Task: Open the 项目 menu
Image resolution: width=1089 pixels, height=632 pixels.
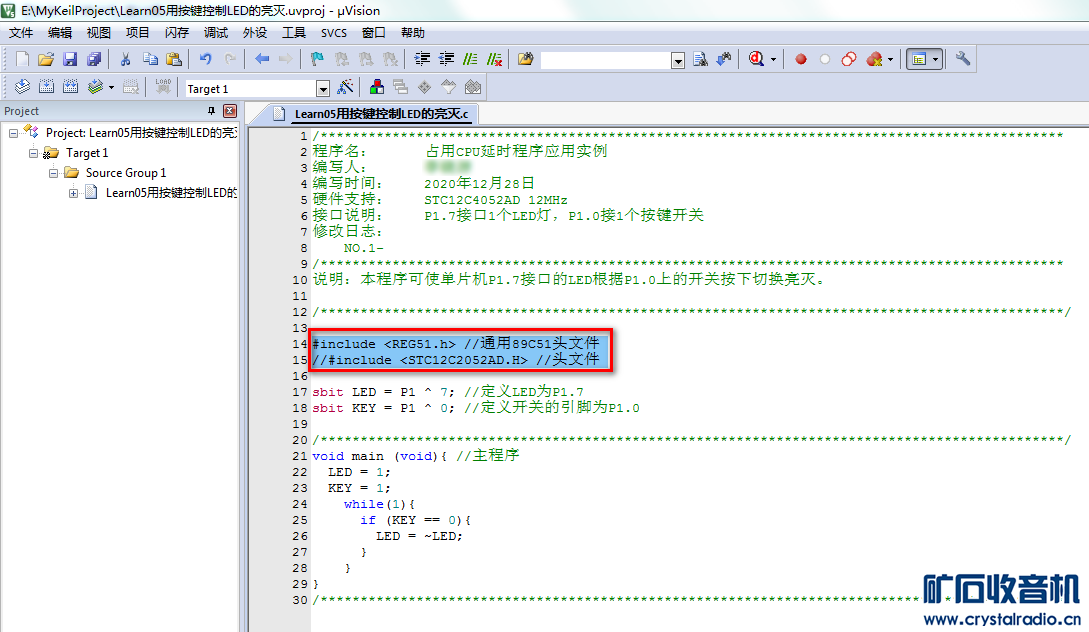Action: click(138, 33)
